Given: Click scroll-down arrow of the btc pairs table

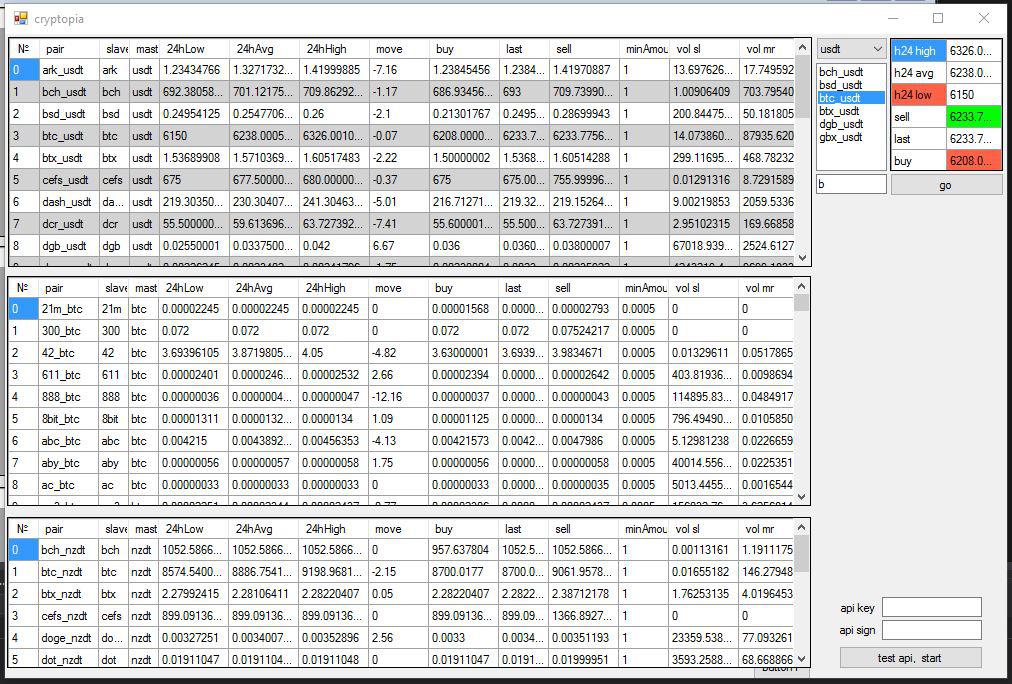Looking at the screenshot, I should point(802,497).
